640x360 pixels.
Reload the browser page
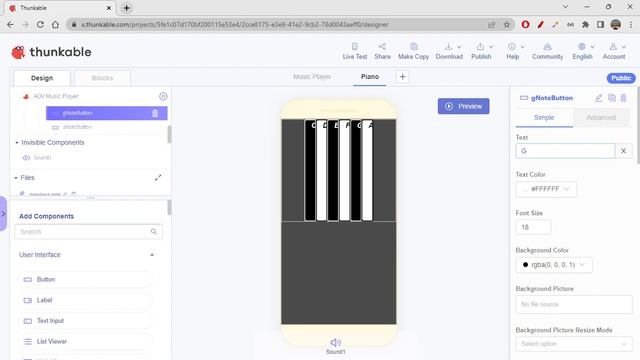click(40, 24)
